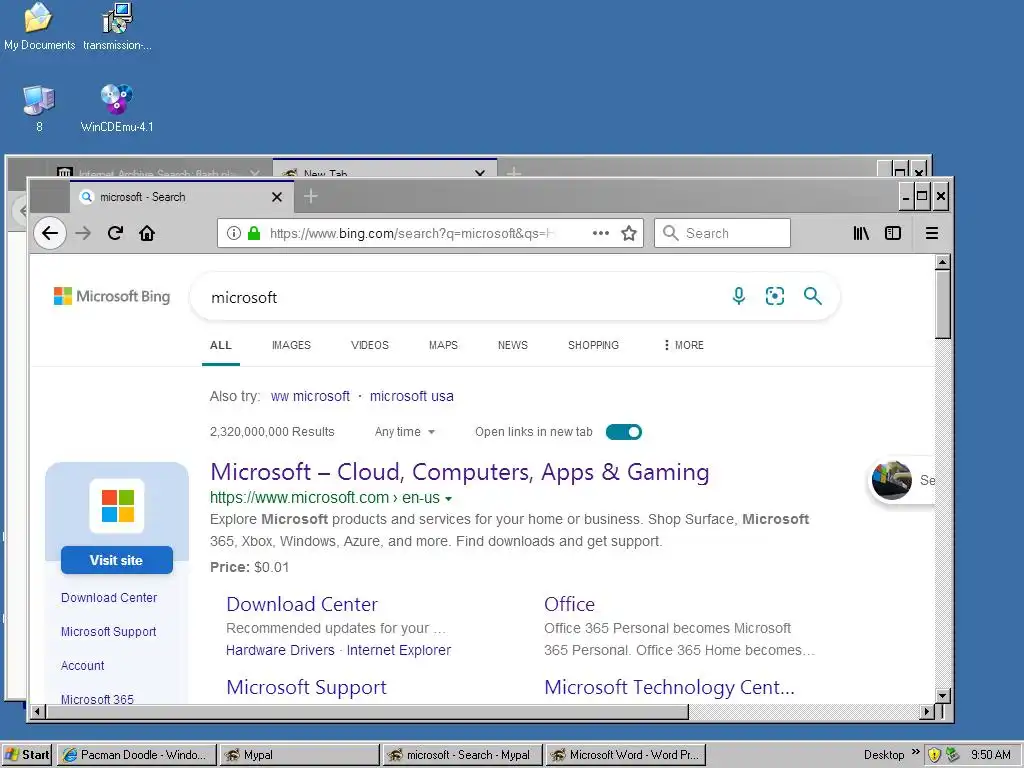
Task: Open Microsoft – Cloud, Computers, Apps & Gaming result
Action: pos(460,472)
